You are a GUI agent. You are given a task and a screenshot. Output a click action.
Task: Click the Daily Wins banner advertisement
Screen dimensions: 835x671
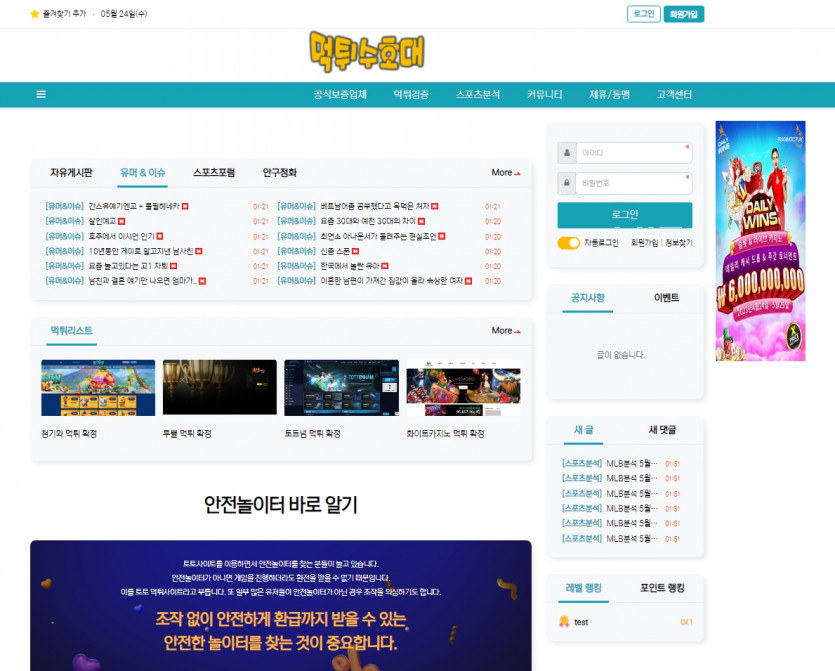tap(760, 240)
